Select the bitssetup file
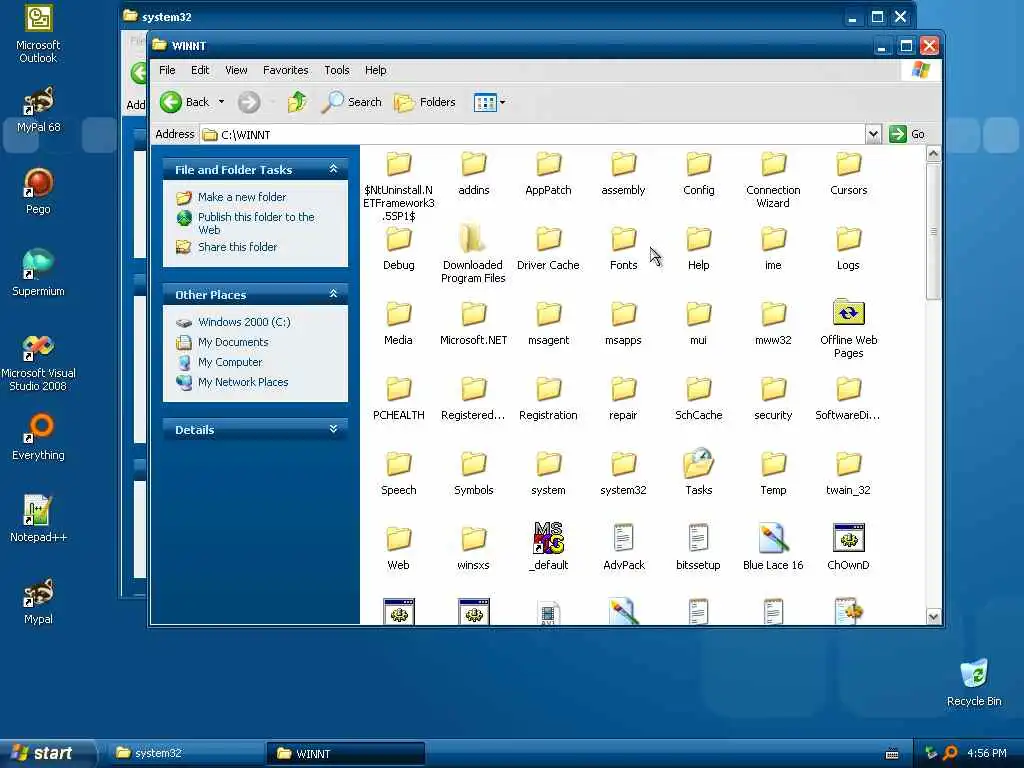1024x768 pixels. coord(698,547)
